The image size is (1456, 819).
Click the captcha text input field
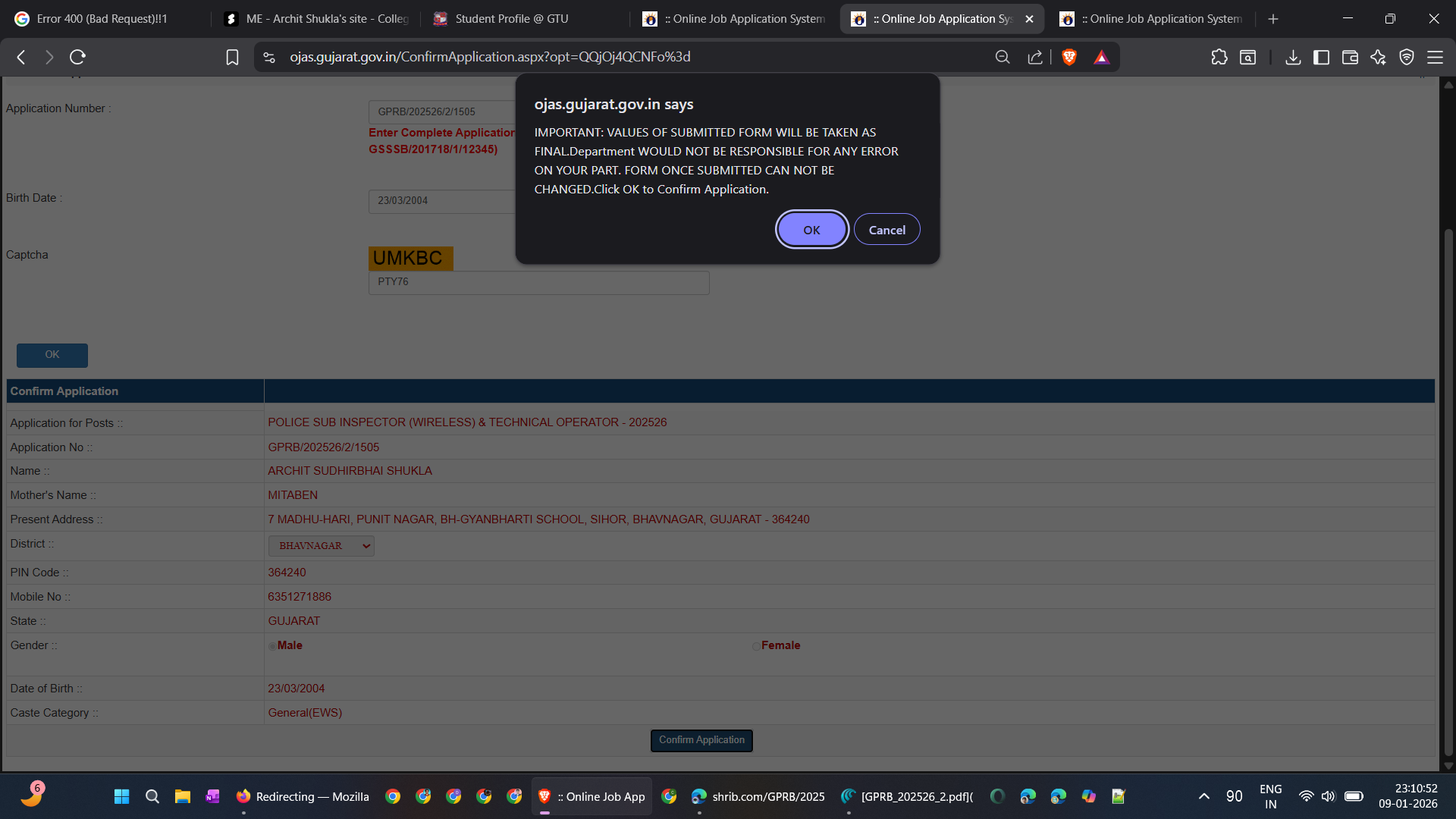point(538,282)
